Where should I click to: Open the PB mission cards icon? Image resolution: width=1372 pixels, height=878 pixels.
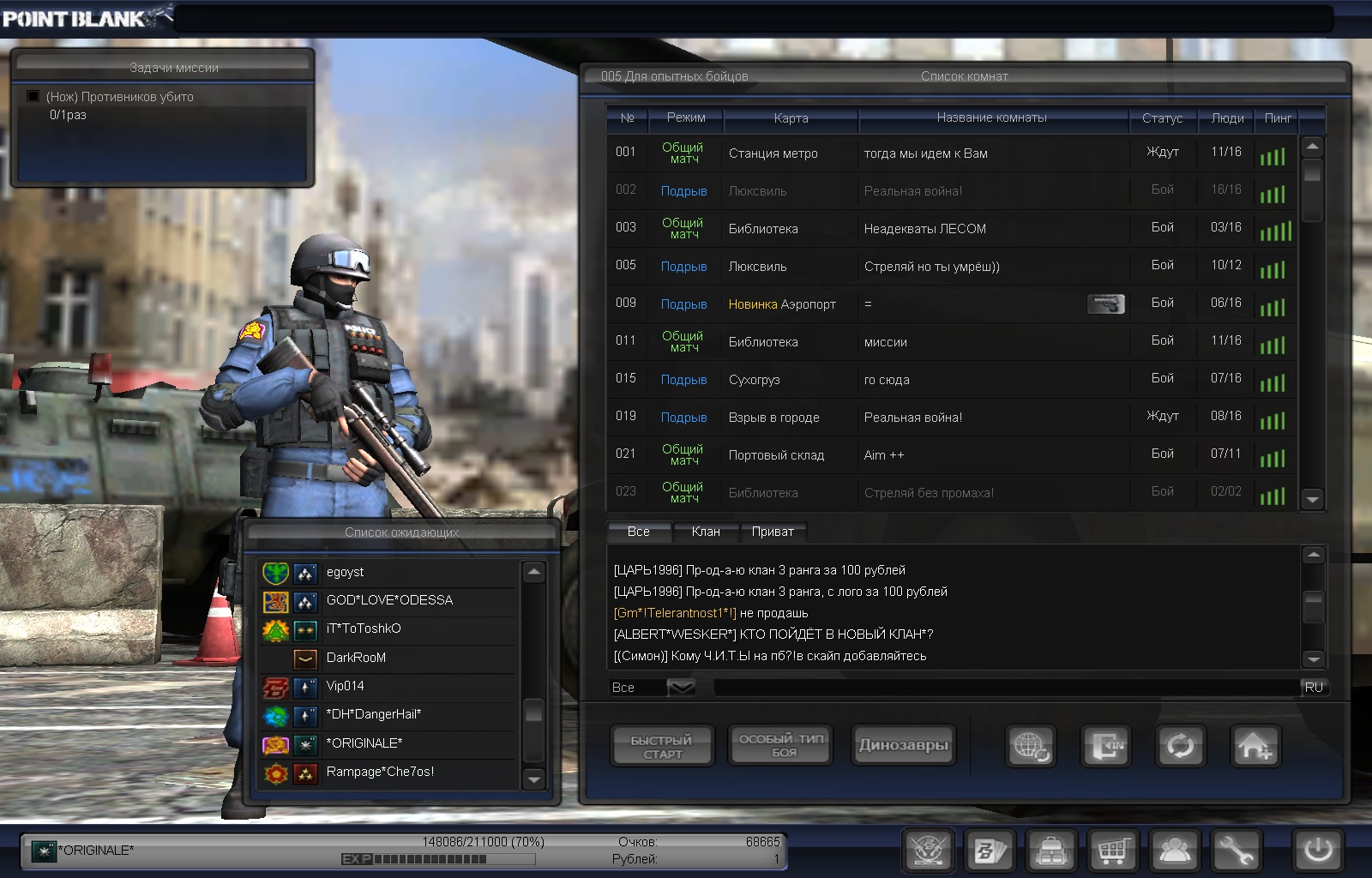coord(990,851)
